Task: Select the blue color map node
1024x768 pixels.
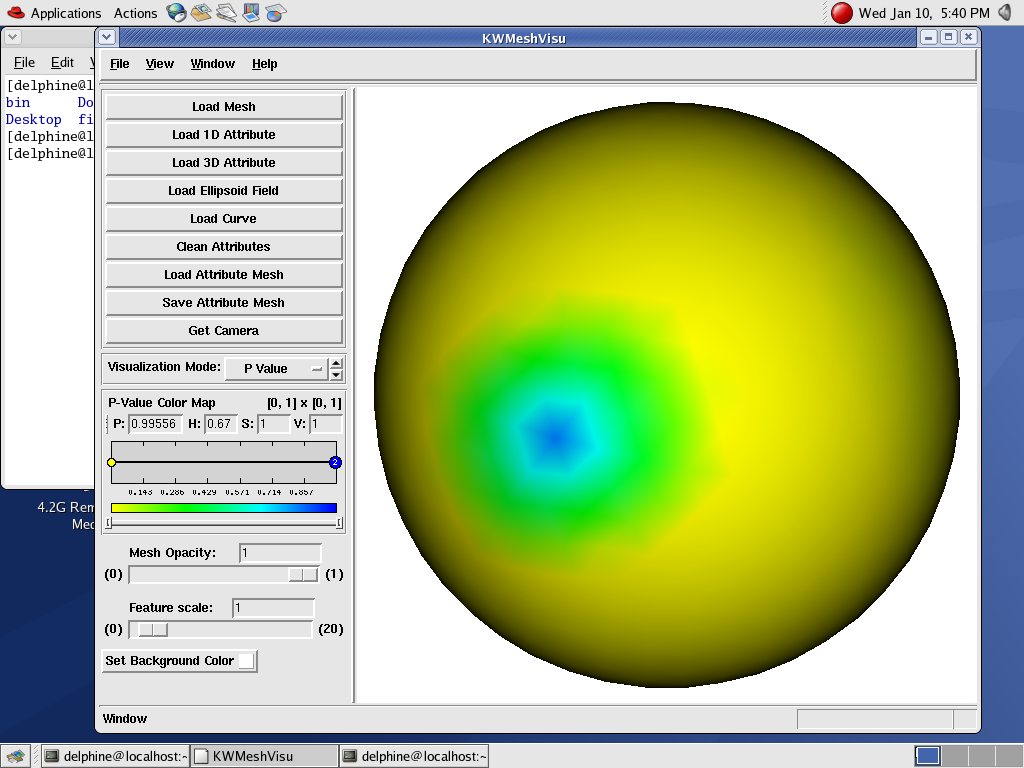Action: click(335, 462)
